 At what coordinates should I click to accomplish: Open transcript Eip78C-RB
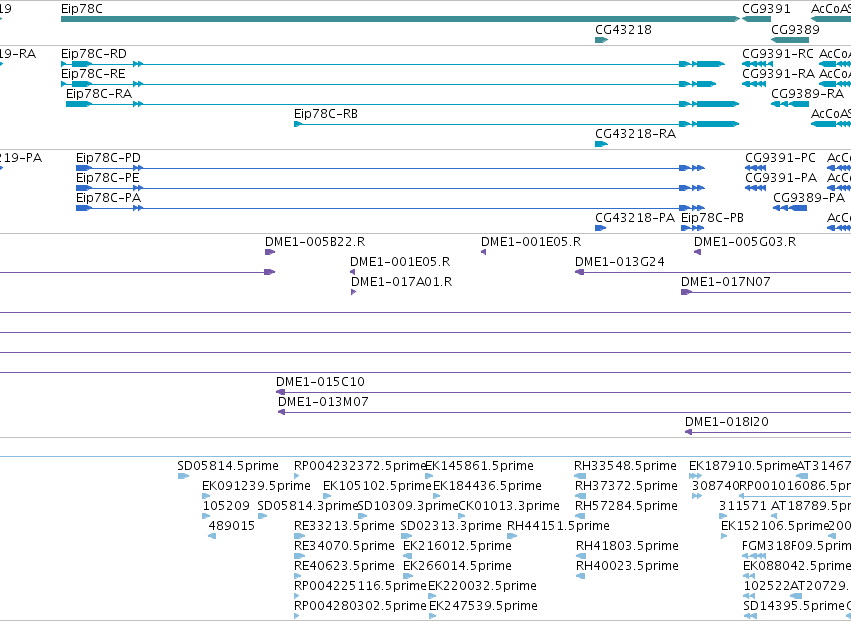click(326, 113)
